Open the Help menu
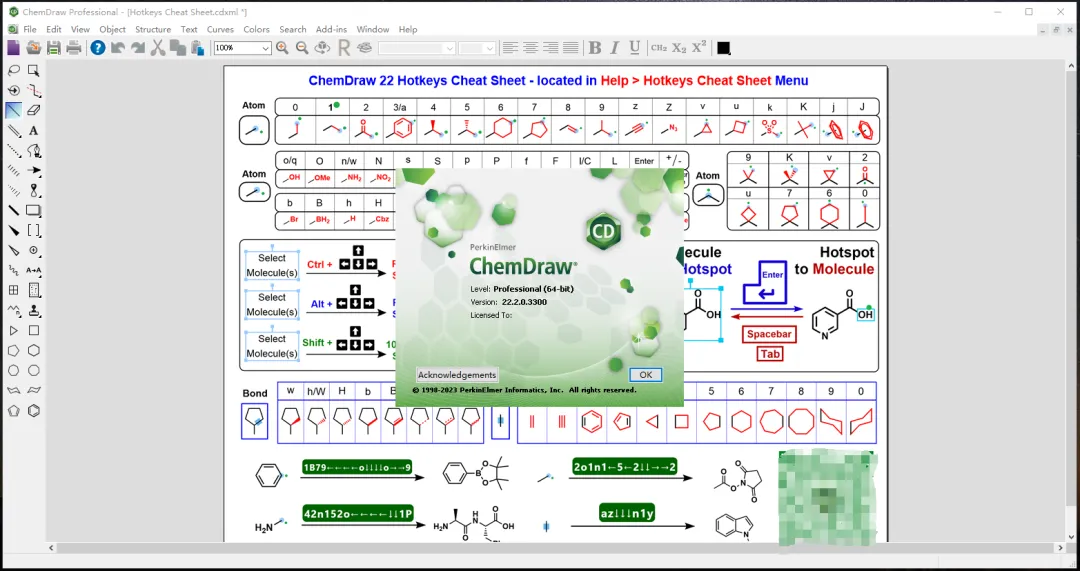Viewport: 1080px width, 571px height. (x=408, y=30)
